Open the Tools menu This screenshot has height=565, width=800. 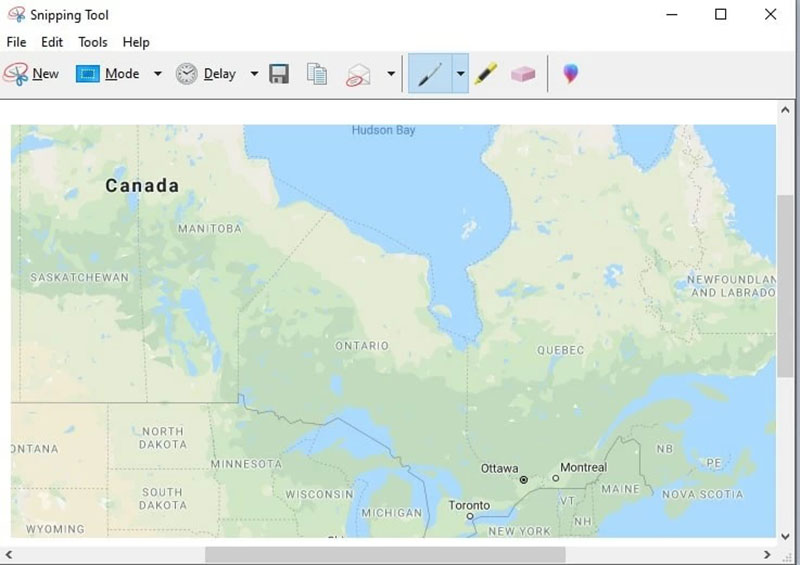click(93, 42)
